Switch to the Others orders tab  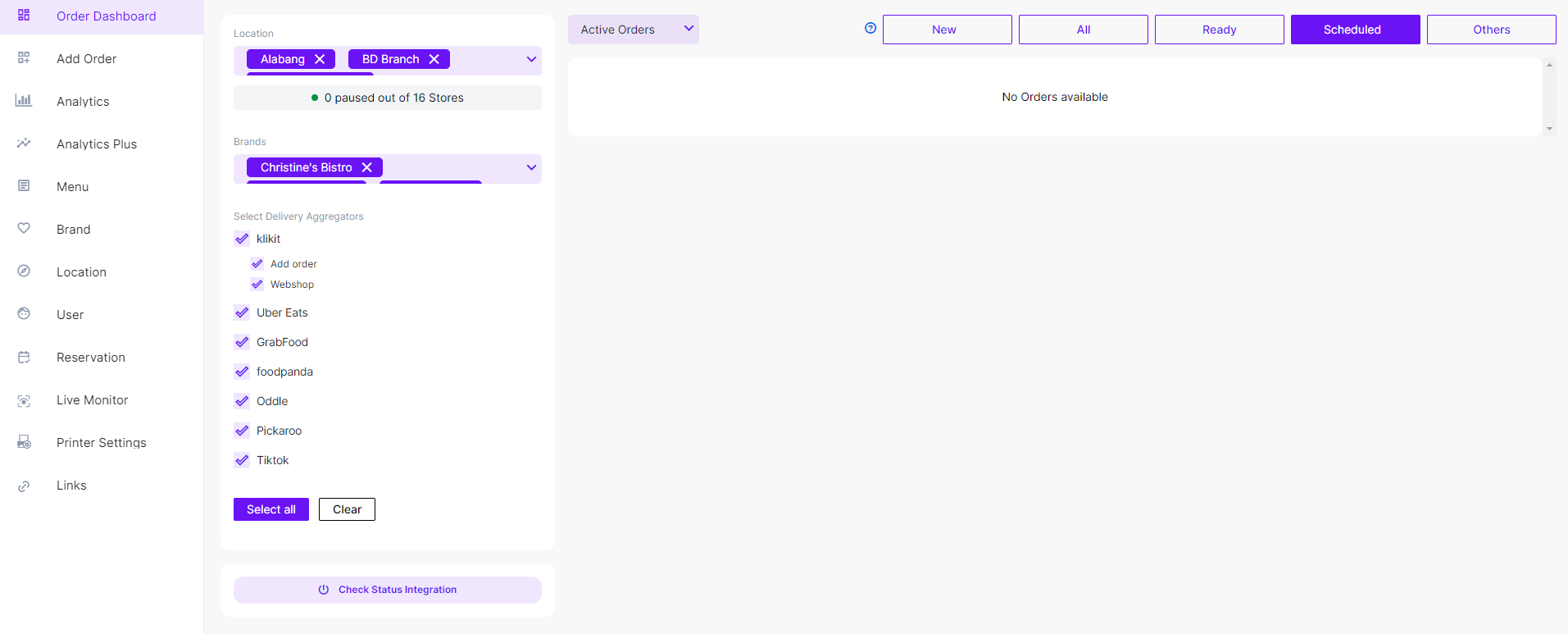pyautogui.click(x=1491, y=30)
